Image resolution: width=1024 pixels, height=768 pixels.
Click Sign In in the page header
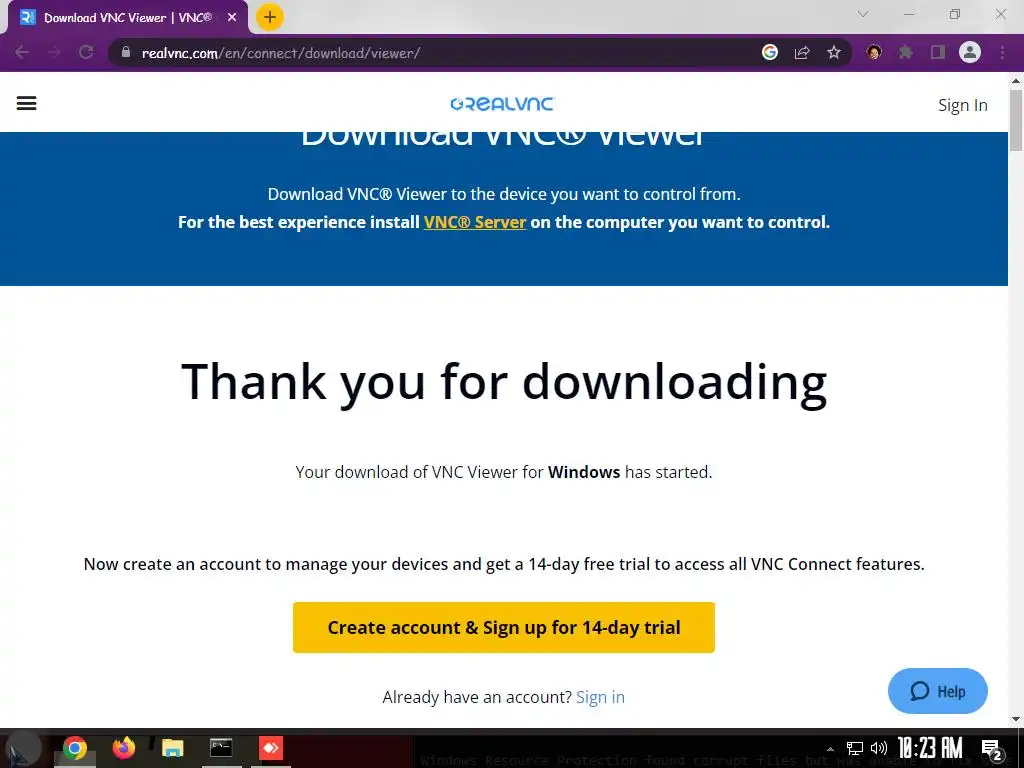(963, 105)
